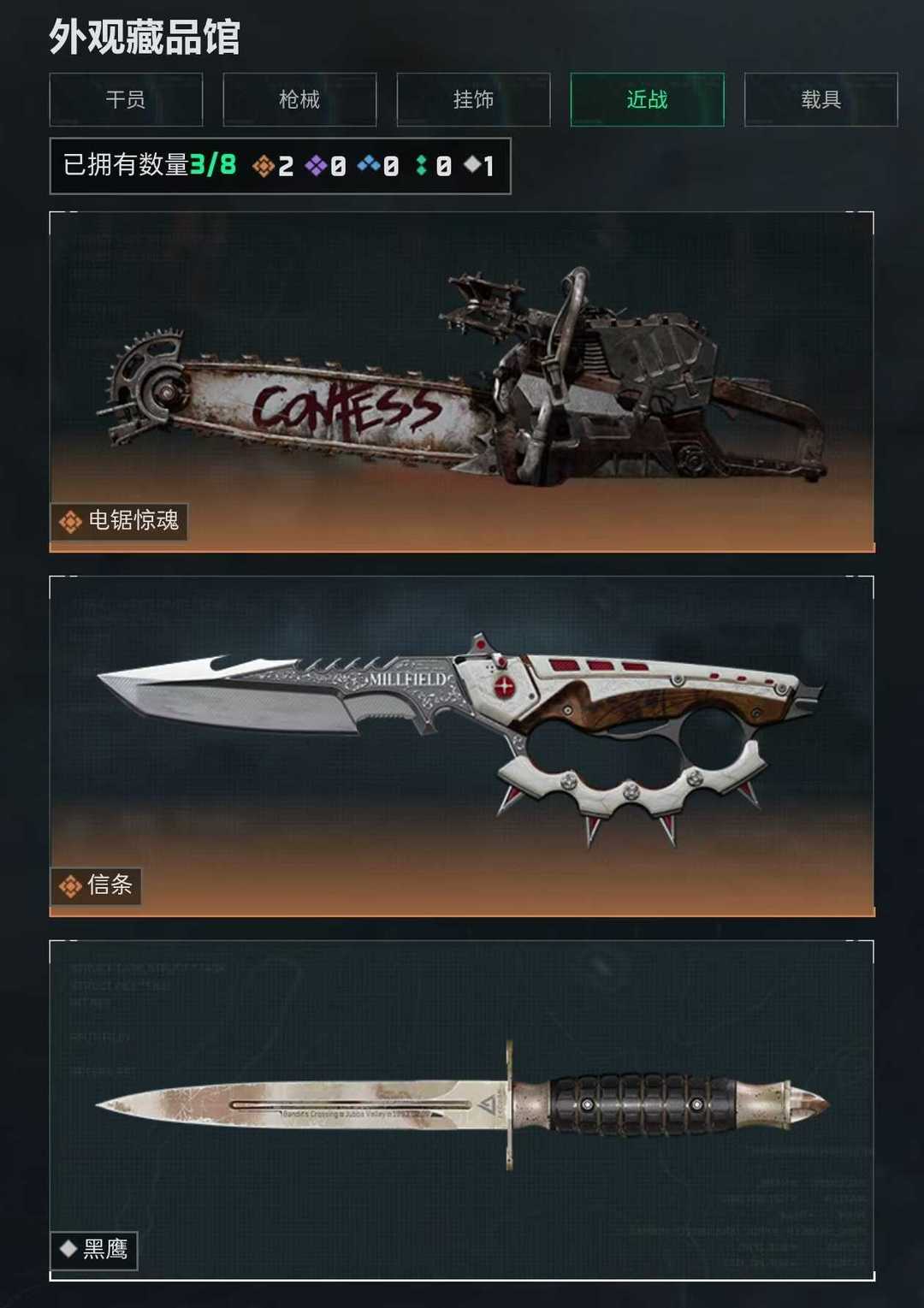Image resolution: width=924 pixels, height=1308 pixels.
Task: Click the white diamond rarity icon
Action: pos(472,164)
